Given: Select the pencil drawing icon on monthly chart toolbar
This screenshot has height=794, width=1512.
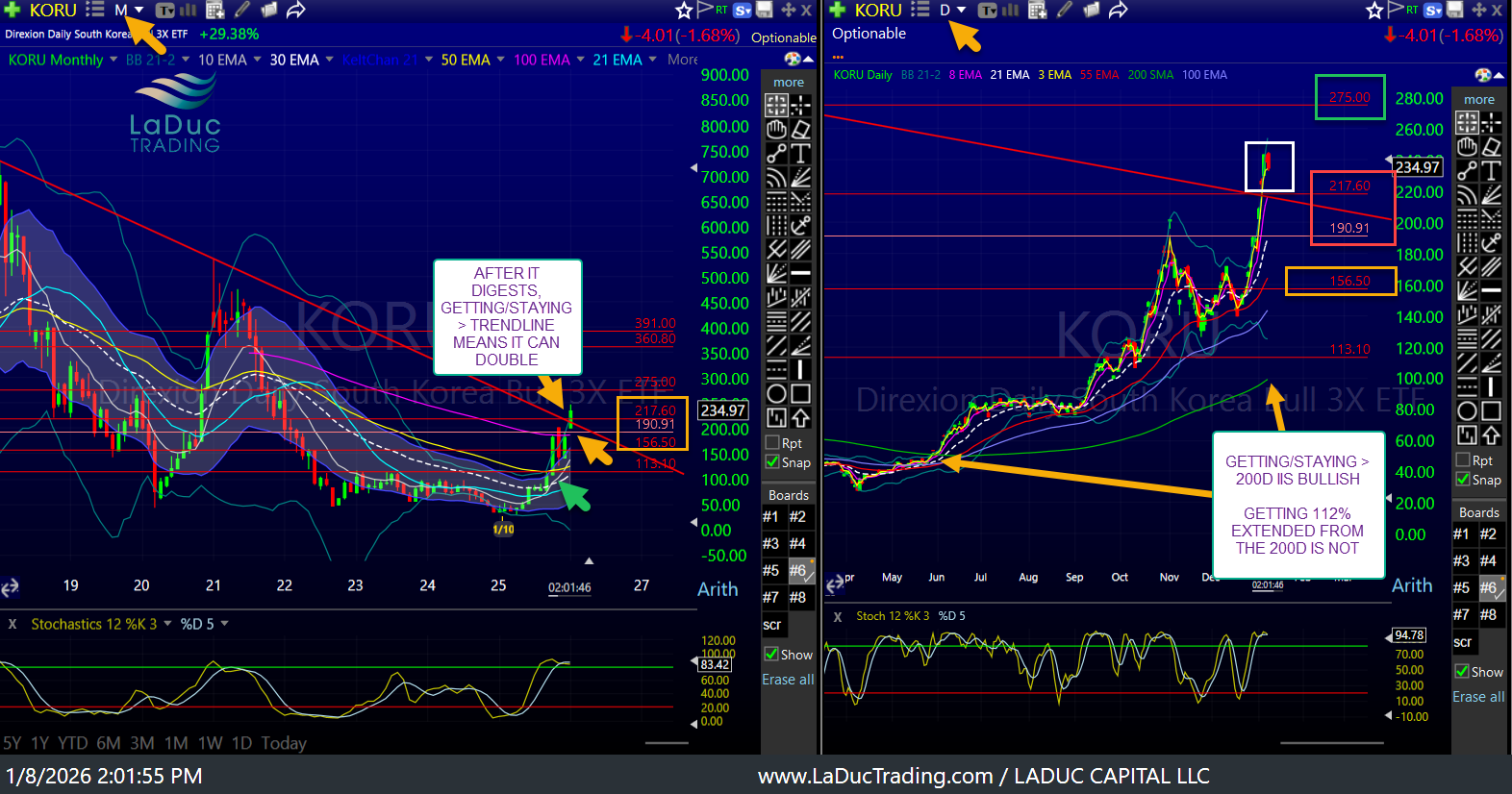Looking at the screenshot, I should pos(242,10).
